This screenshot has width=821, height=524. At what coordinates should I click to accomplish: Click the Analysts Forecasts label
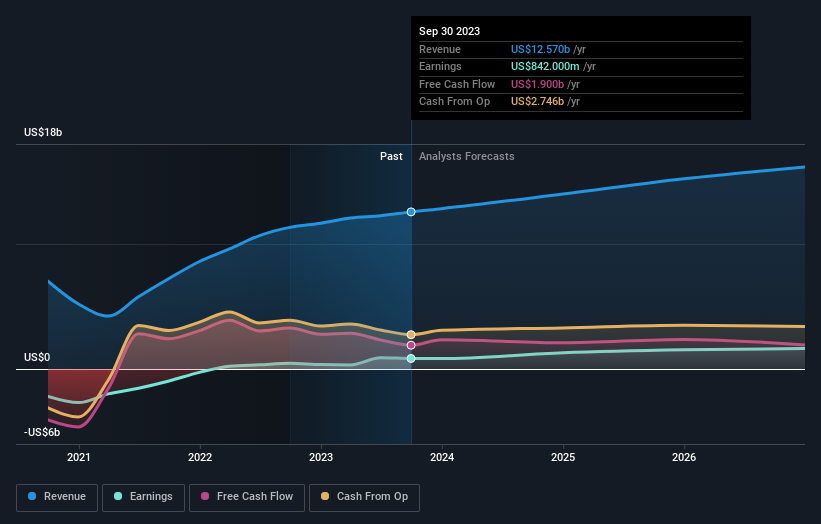[467, 157]
